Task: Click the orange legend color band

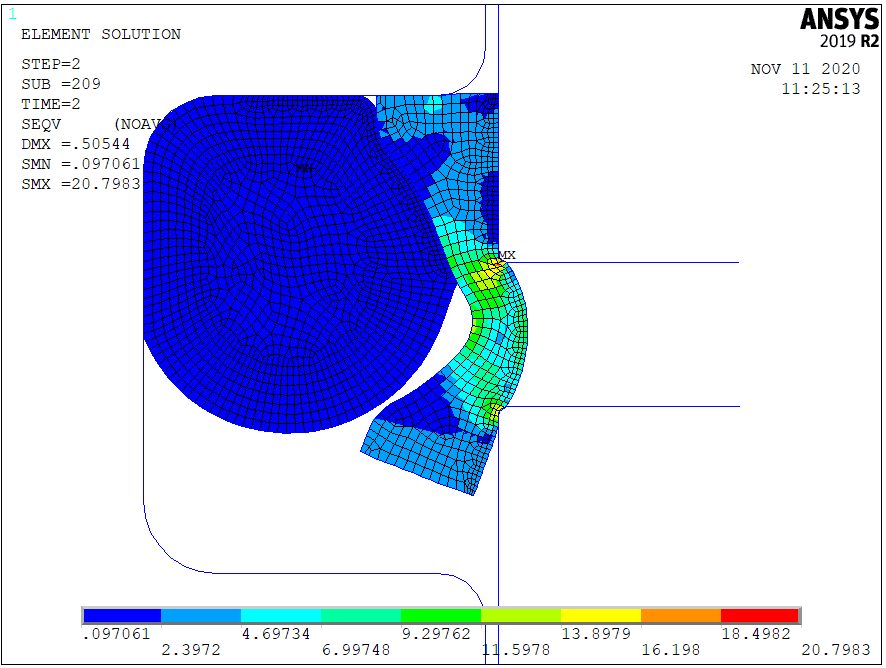Action: pyautogui.click(x=681, y=615)
